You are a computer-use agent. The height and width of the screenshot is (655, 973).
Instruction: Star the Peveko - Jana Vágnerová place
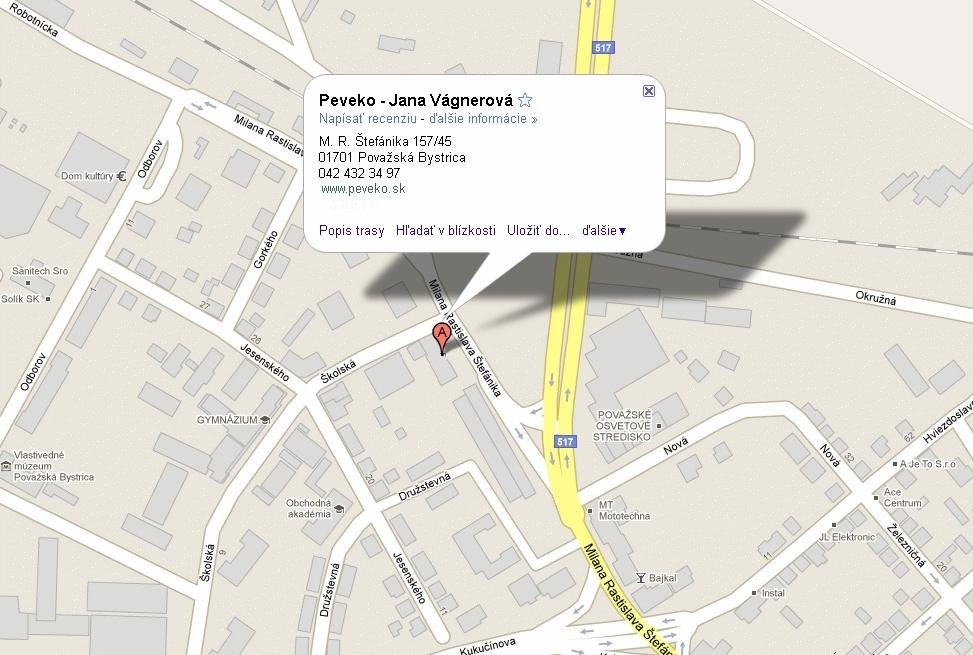[x=525, y=100]
